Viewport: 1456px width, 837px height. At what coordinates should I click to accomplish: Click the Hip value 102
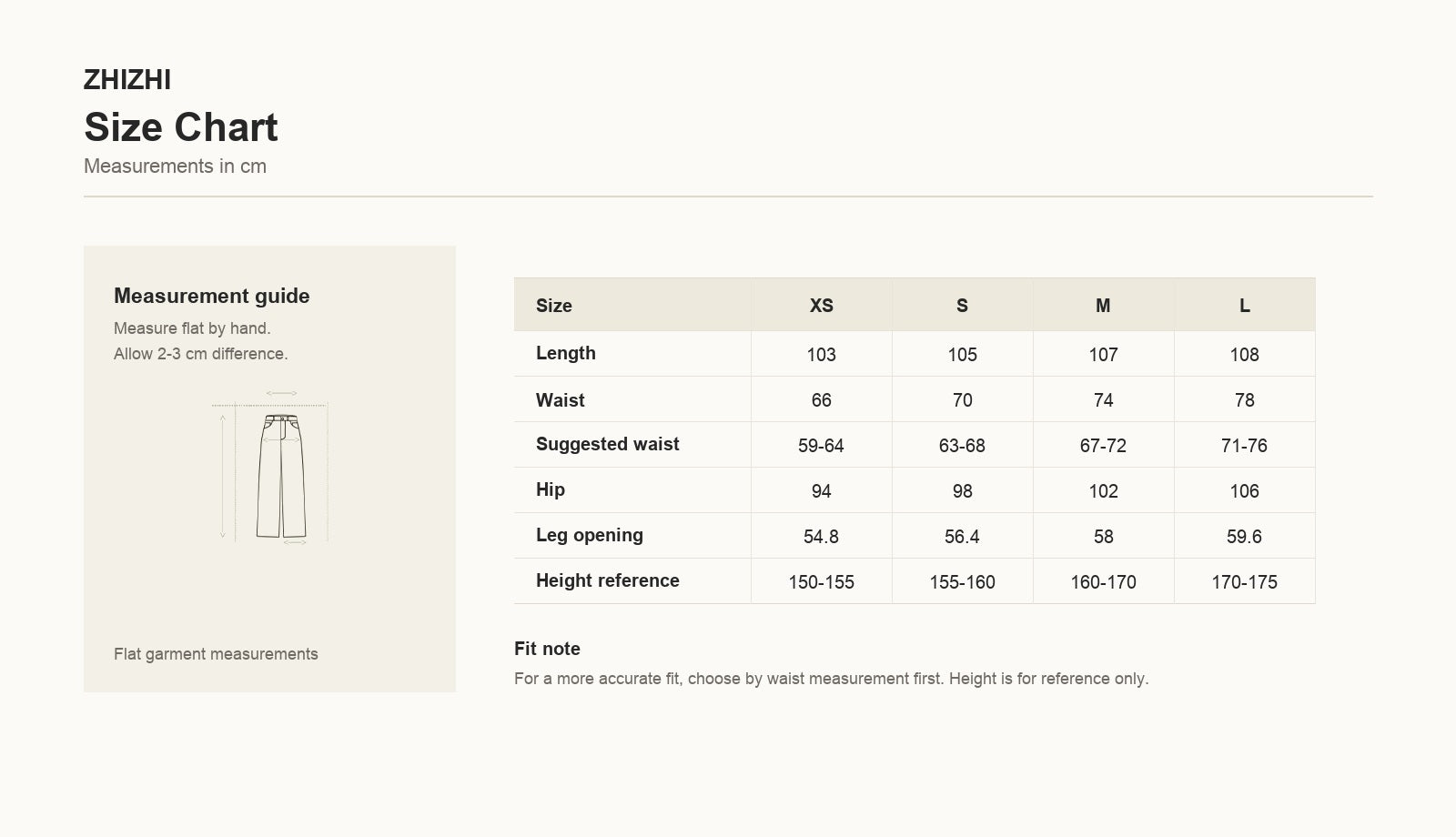1103,491
